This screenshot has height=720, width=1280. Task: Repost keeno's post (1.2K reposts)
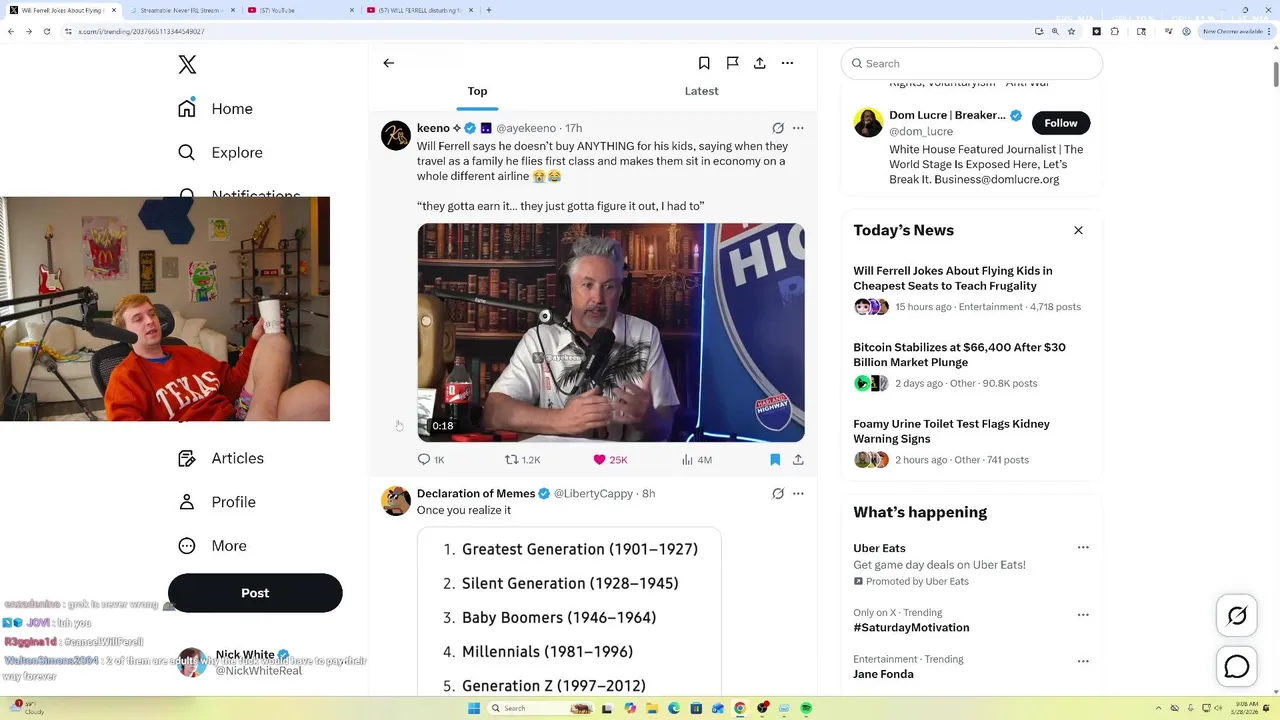pos(522,460)
